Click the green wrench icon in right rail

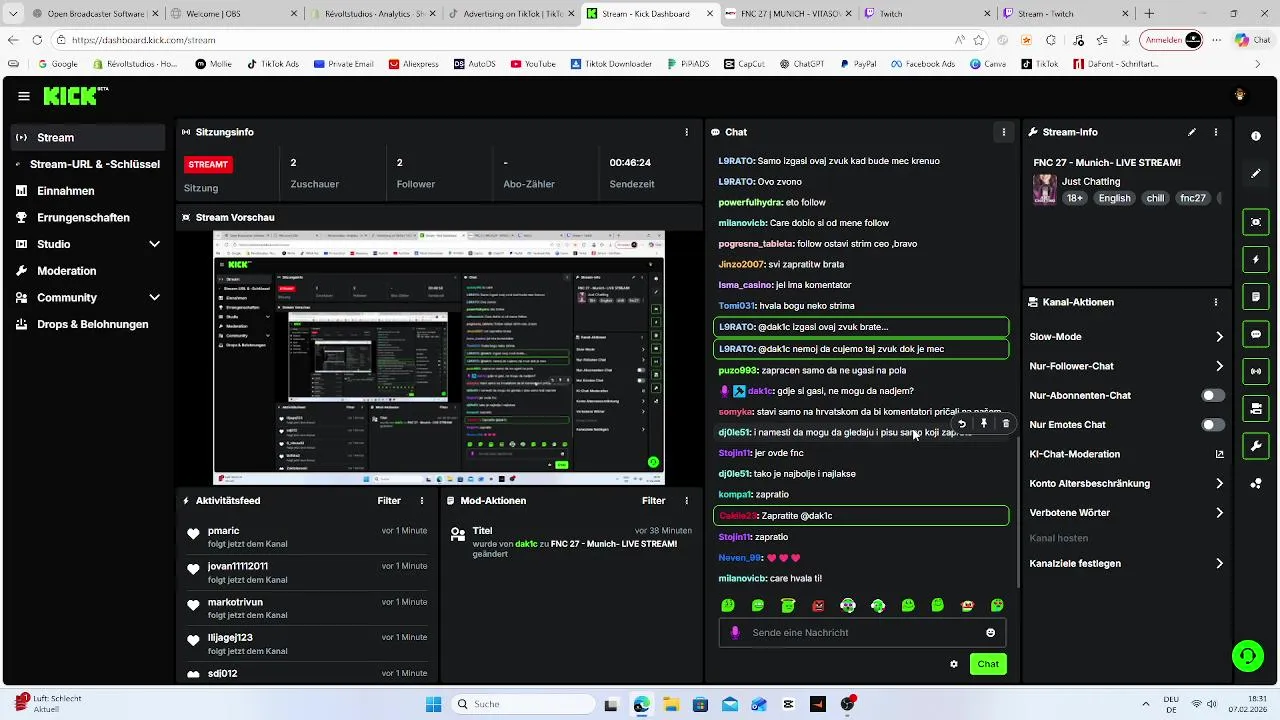pos(1256,446)
